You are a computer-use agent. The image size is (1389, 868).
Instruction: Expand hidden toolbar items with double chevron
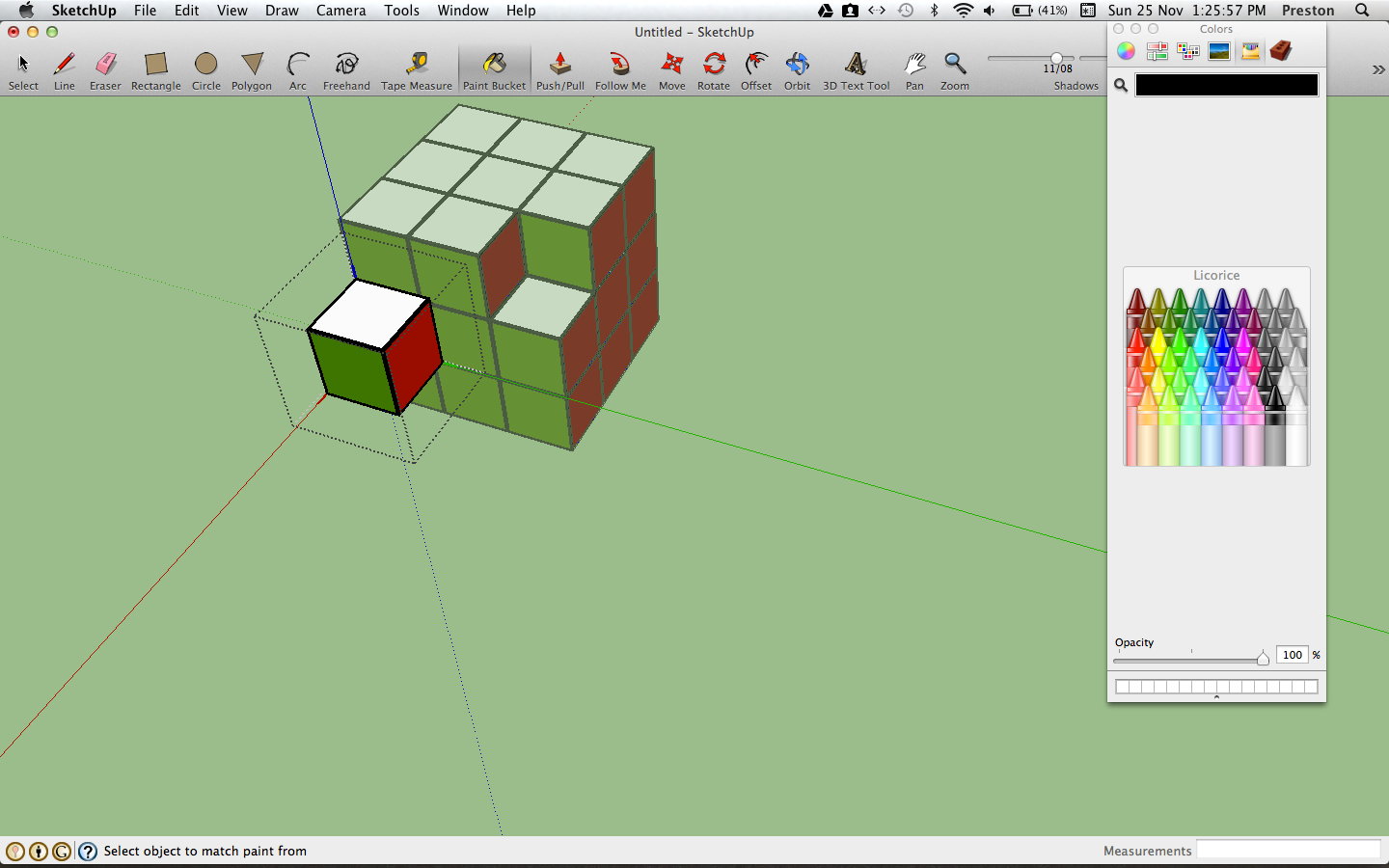click(1378, 69)
